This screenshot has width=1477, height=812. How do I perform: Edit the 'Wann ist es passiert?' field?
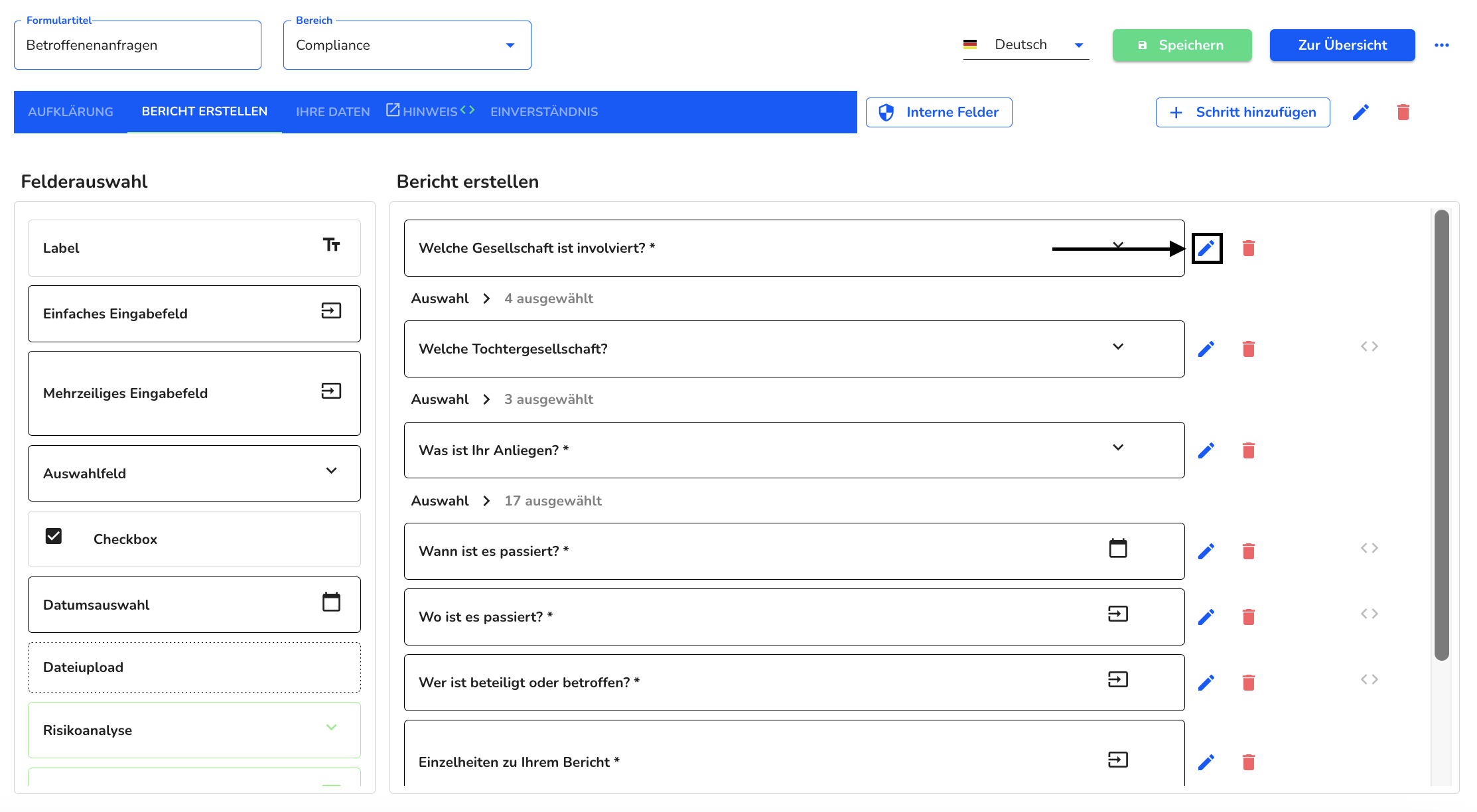coord(1206,551)
